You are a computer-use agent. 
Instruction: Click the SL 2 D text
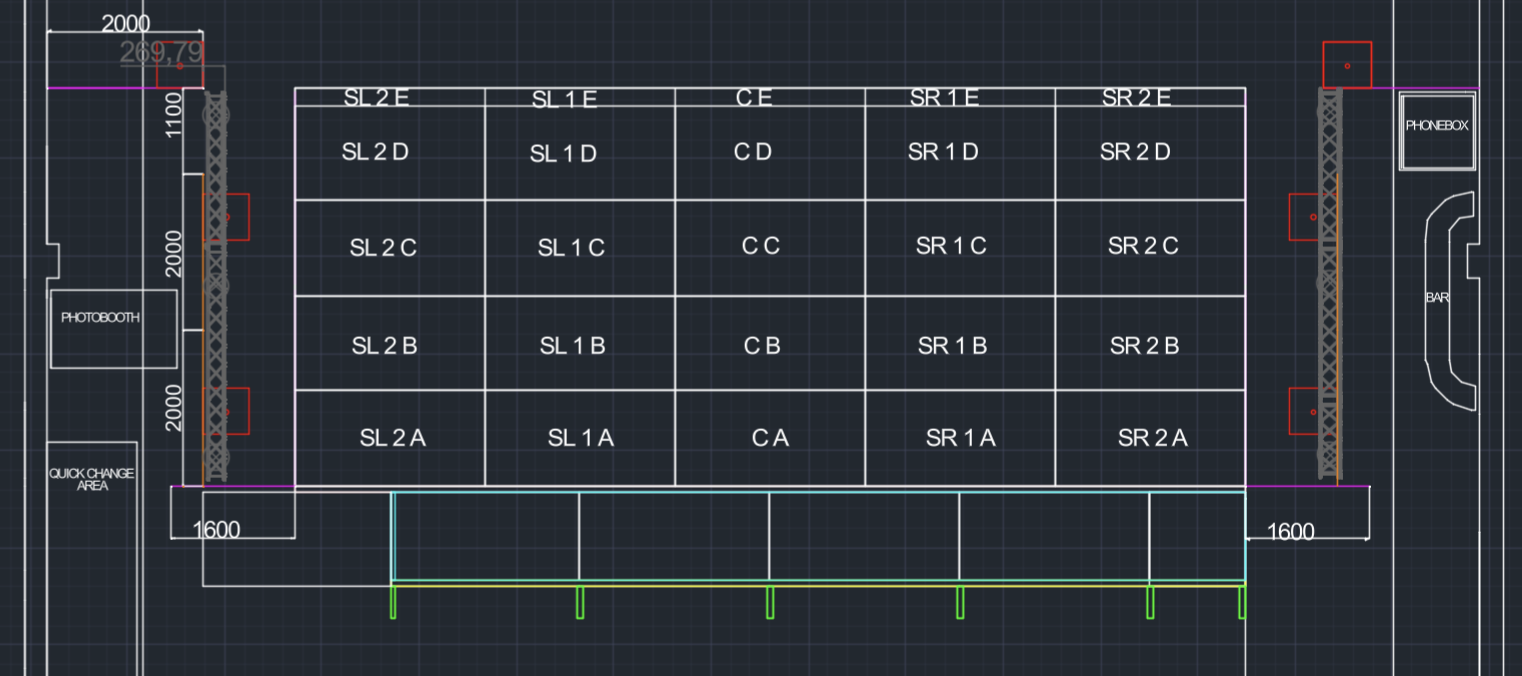375,152
